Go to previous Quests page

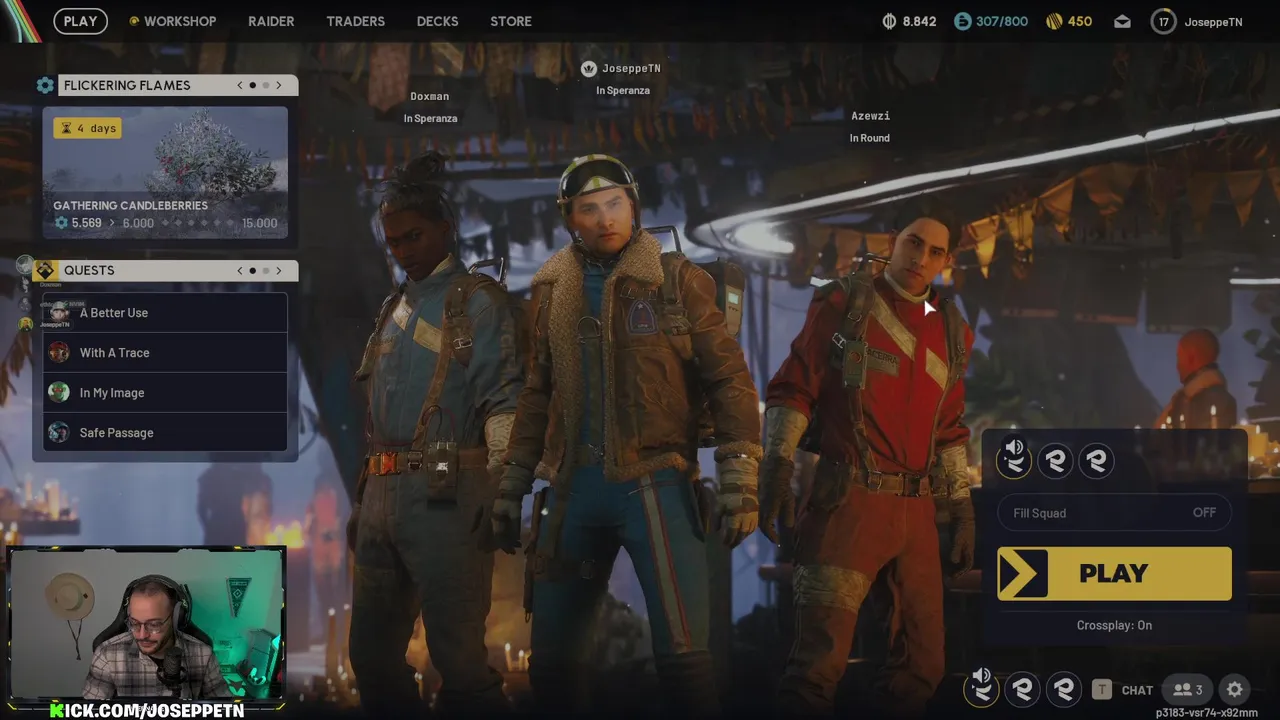point(240,270)
